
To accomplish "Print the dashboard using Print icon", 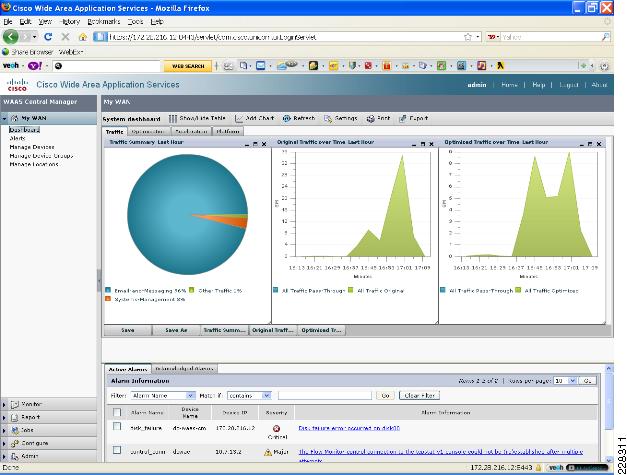I will [371, 118].
